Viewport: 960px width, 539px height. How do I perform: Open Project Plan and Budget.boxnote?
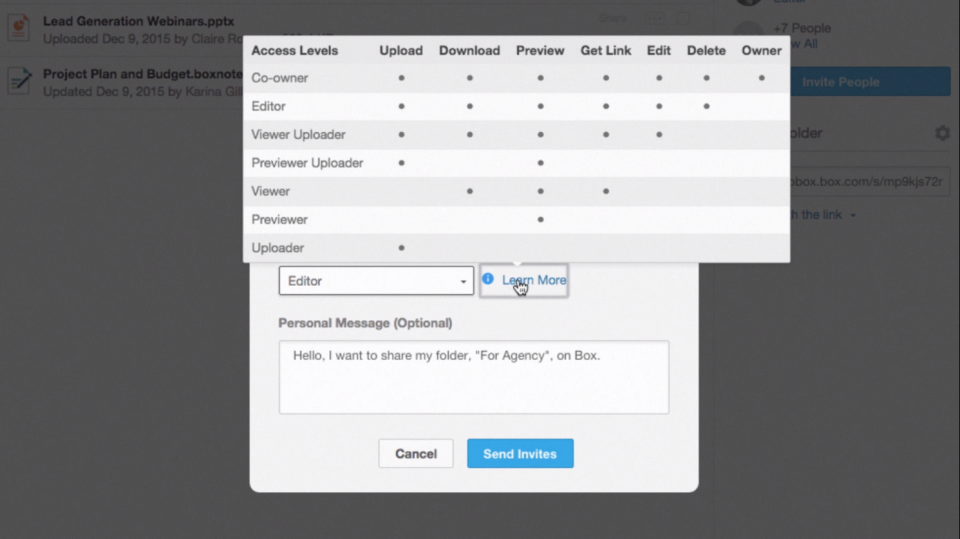point(143,74)
